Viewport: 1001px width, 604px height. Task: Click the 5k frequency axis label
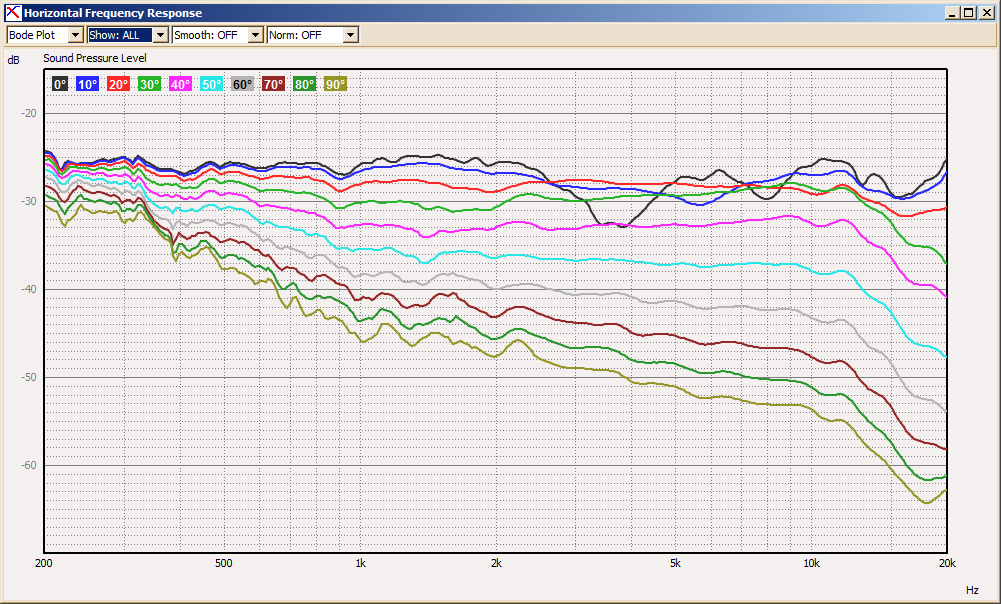point(675,563)
